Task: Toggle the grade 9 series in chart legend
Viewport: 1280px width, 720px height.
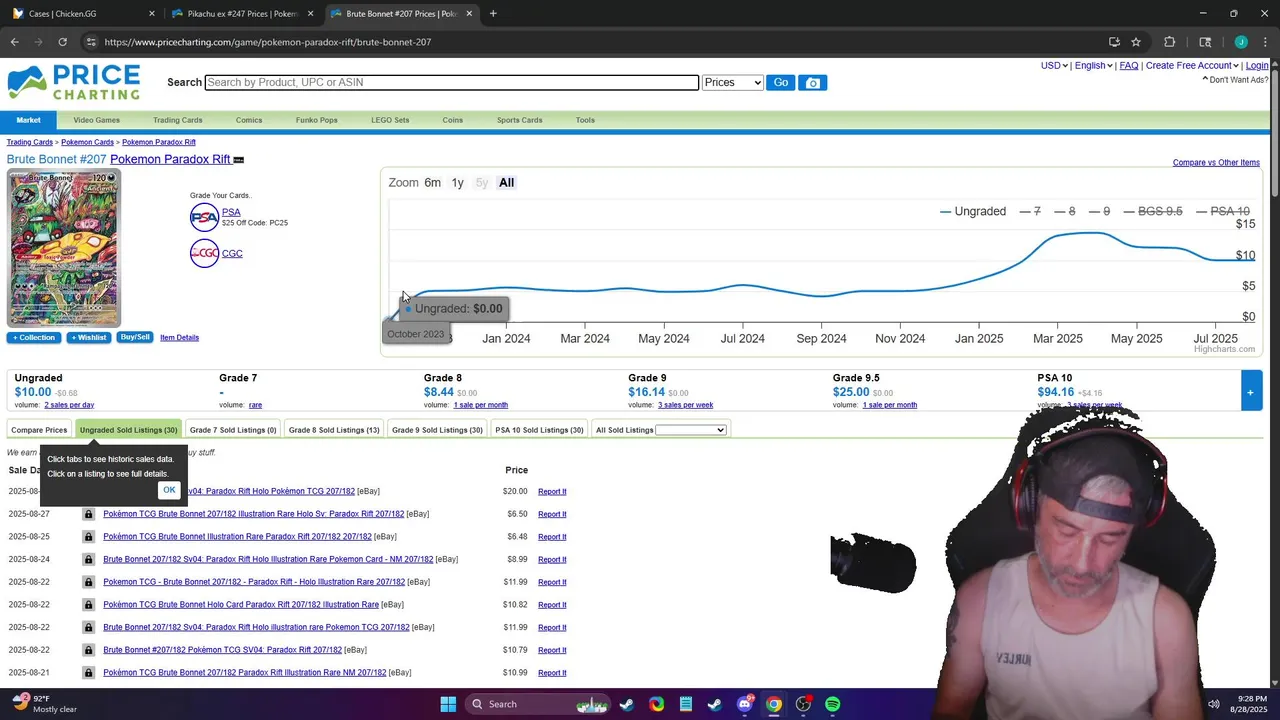Action: (x=1099, y=211)
